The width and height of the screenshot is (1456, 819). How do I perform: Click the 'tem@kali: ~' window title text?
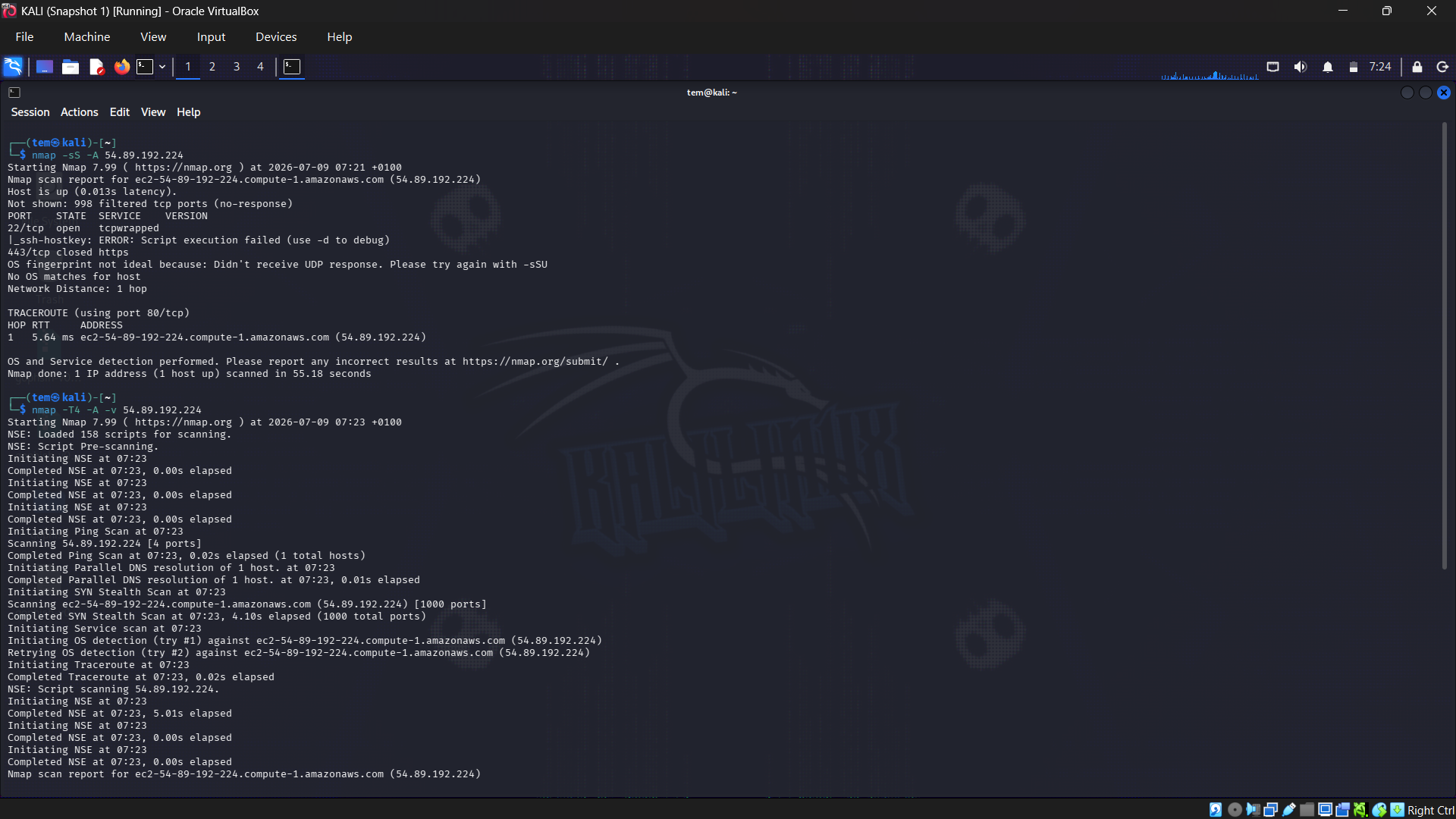[711, 93]
